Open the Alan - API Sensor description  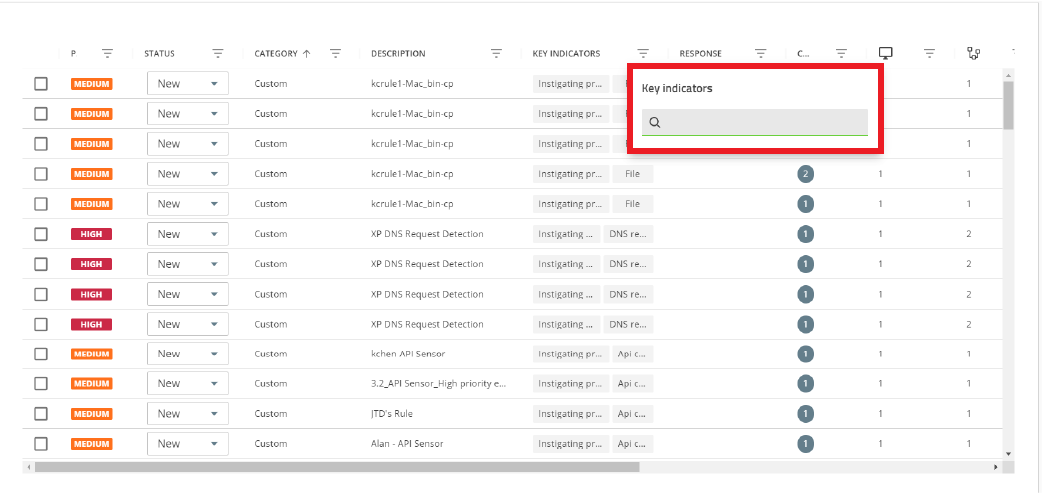tap(407, 444)
